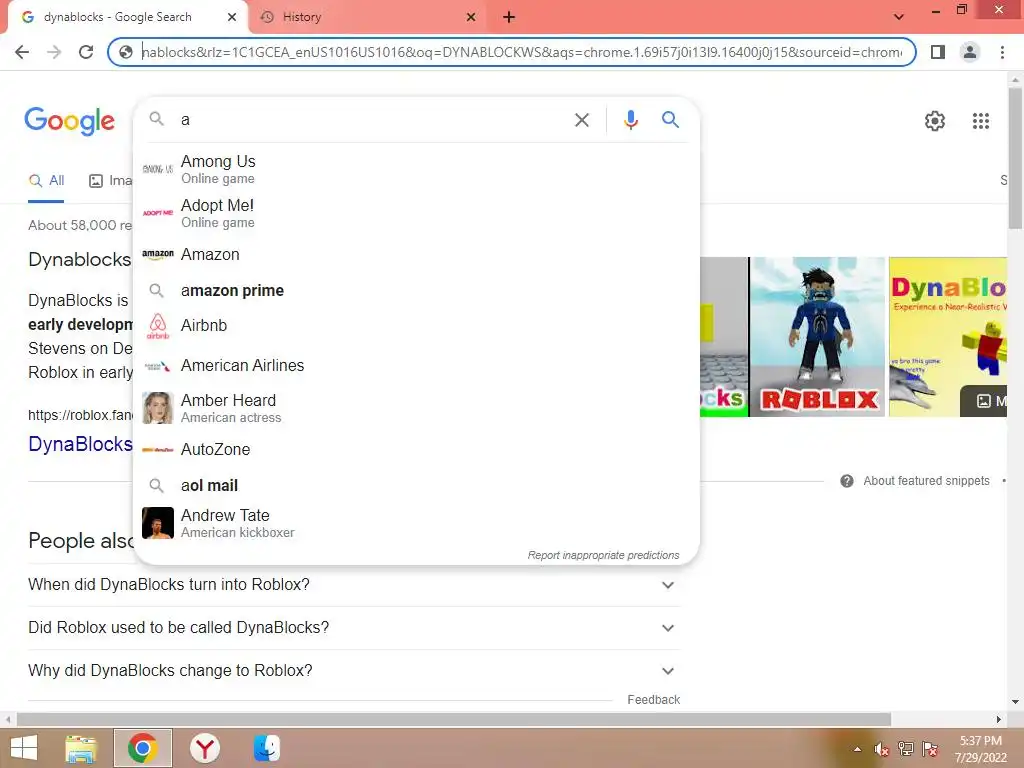Open Google quick settings gear
Image resolution: width=1024 pixels, height=768 pixels.
tap(935, 121)
